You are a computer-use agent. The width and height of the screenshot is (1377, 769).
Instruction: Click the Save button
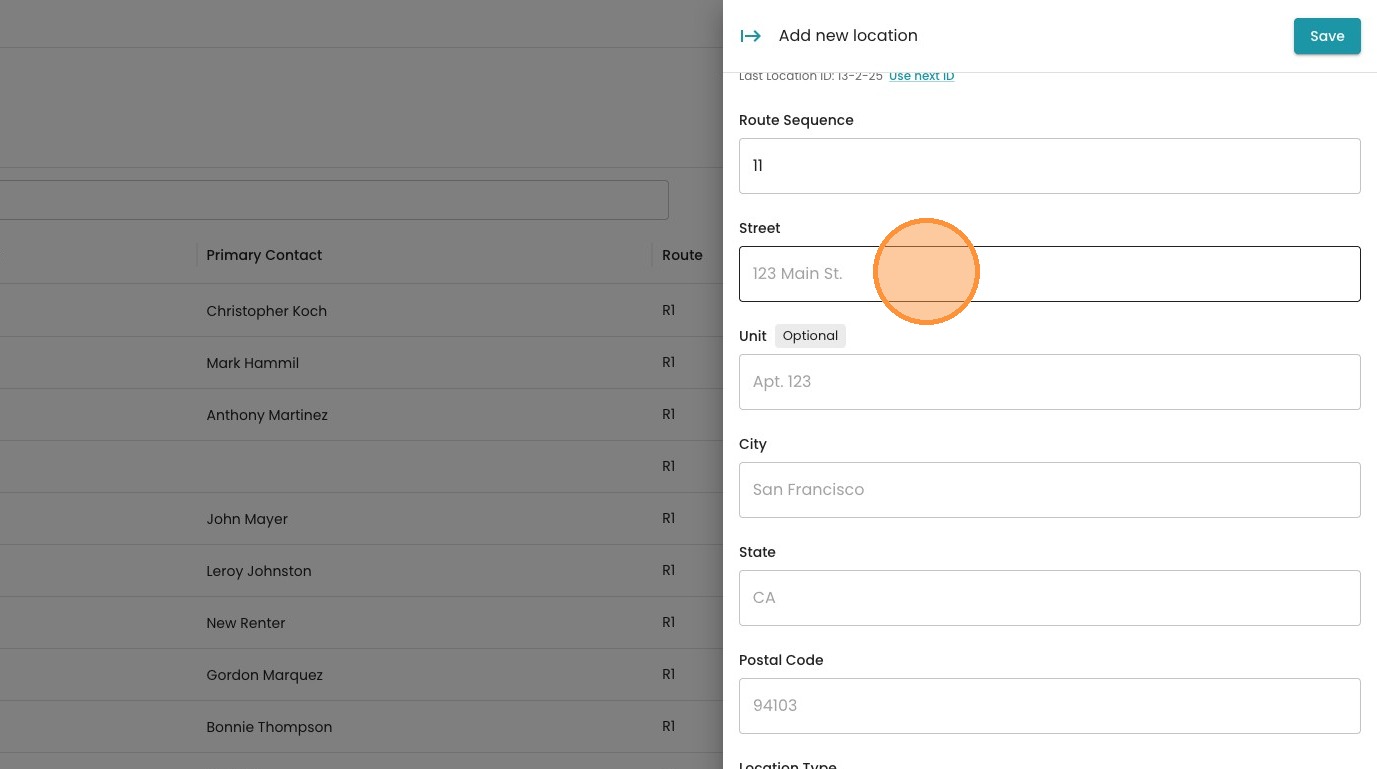(1326, 36)
